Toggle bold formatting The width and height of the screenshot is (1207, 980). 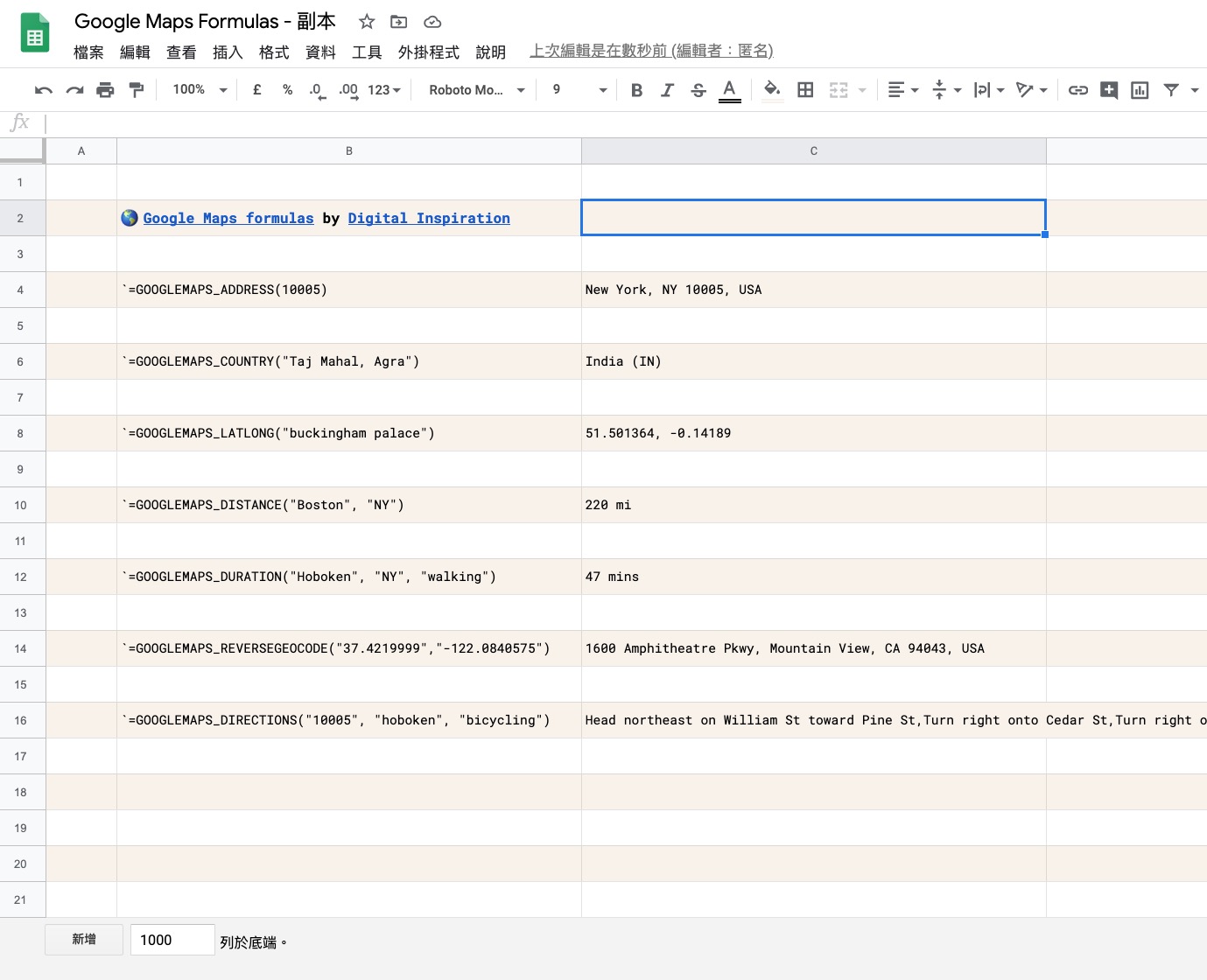pos(636,90)
